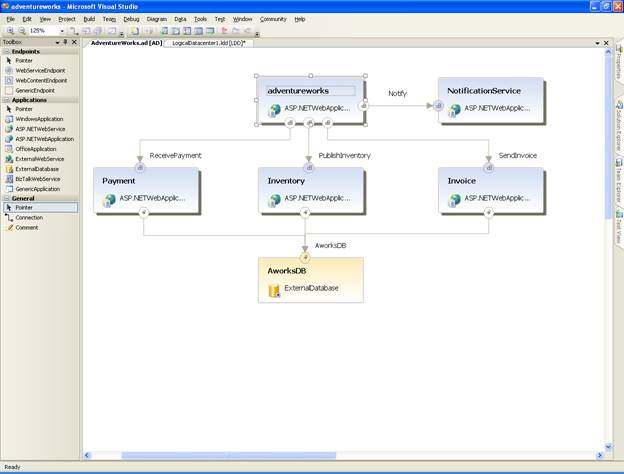This screenshot has width=624, height=474.
Task: Open the Edit menu
Action: [x=27, y=19]
